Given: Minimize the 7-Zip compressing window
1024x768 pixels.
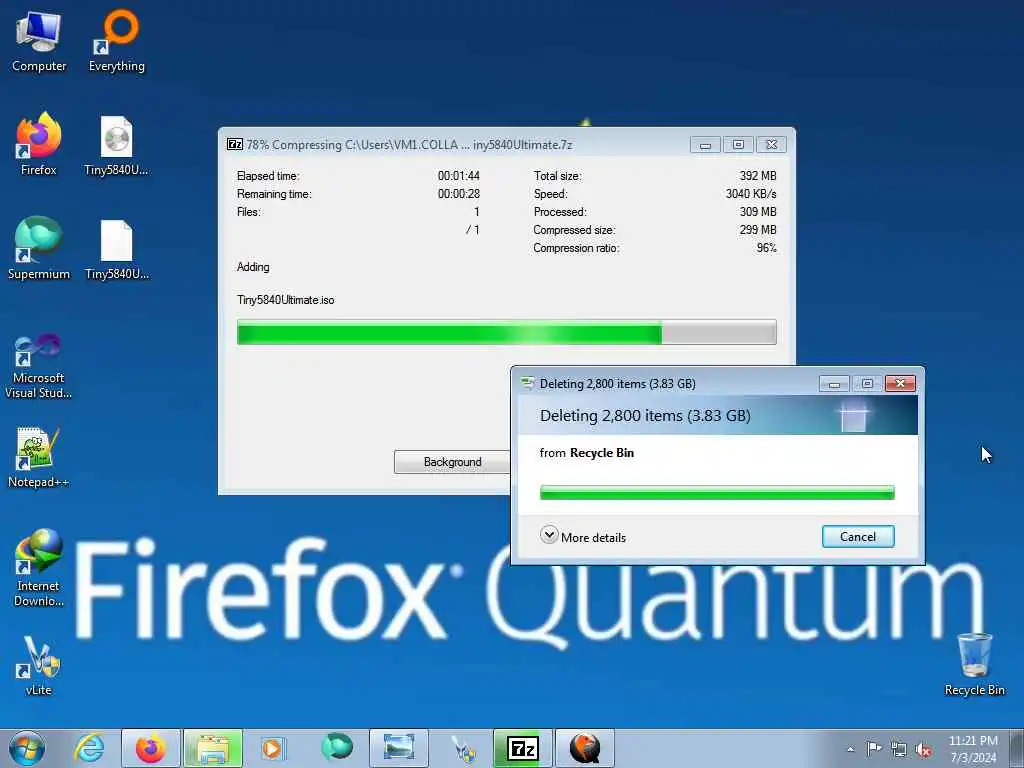Looking at the screenshot, I should pyautogui.click(x=705, y=144).
